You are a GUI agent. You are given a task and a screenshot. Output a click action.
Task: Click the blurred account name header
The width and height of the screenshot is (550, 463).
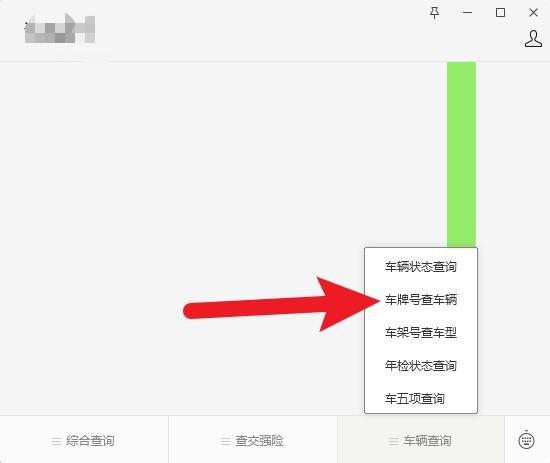coord(60,29)
